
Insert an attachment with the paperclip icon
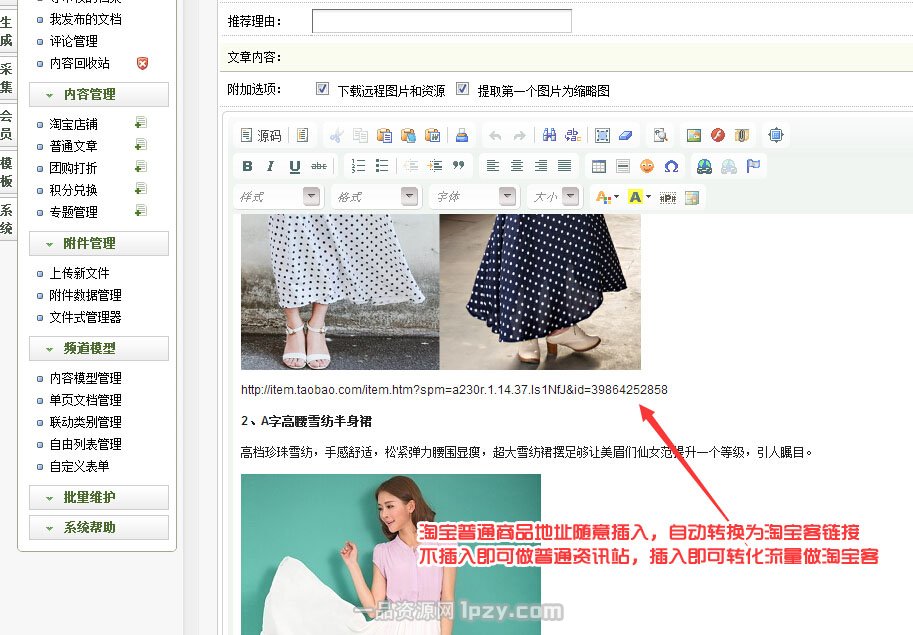point(741,136)
